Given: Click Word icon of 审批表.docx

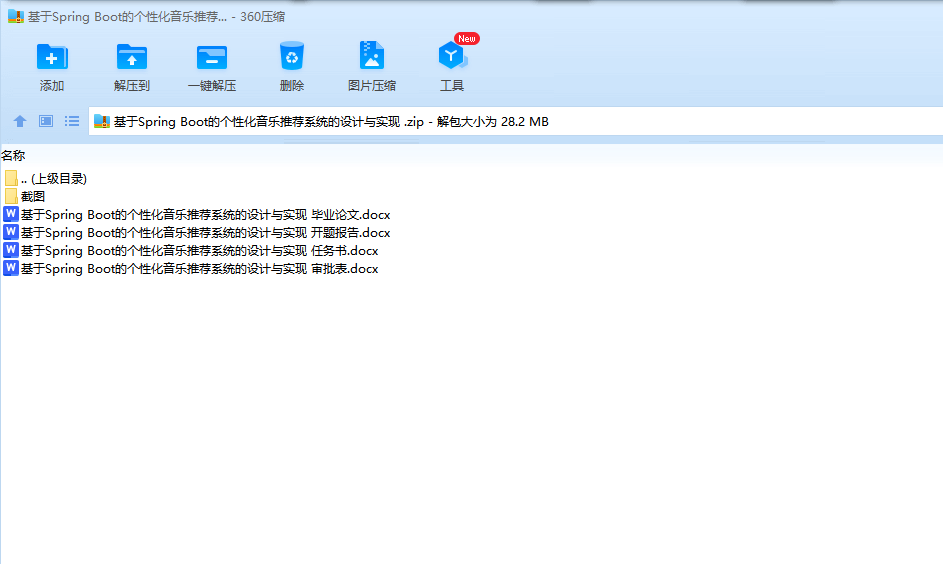Looking at the screenshot, I should [11, 268].
